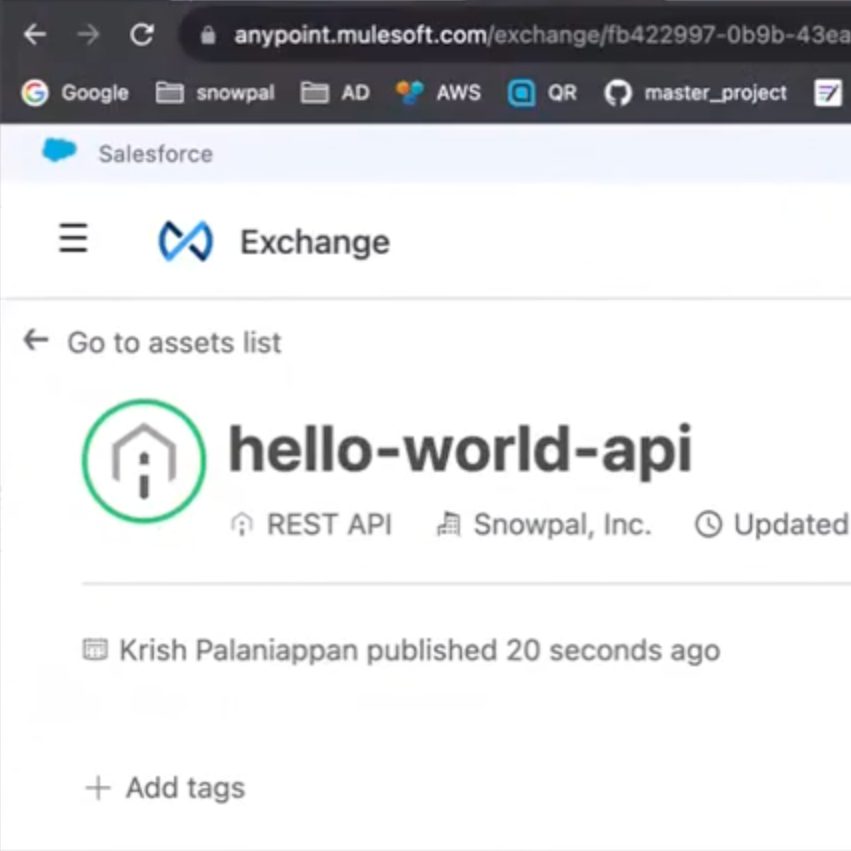Click the plus icon for tags

98,788
